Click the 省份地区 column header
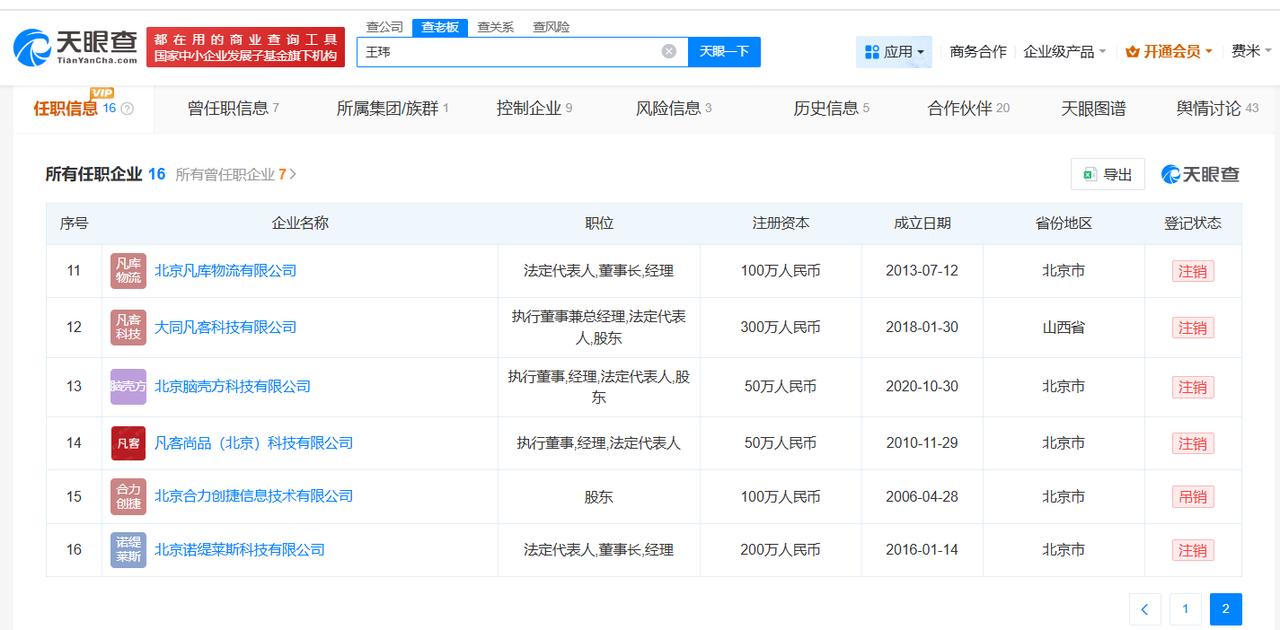 tap(1064, 223)
